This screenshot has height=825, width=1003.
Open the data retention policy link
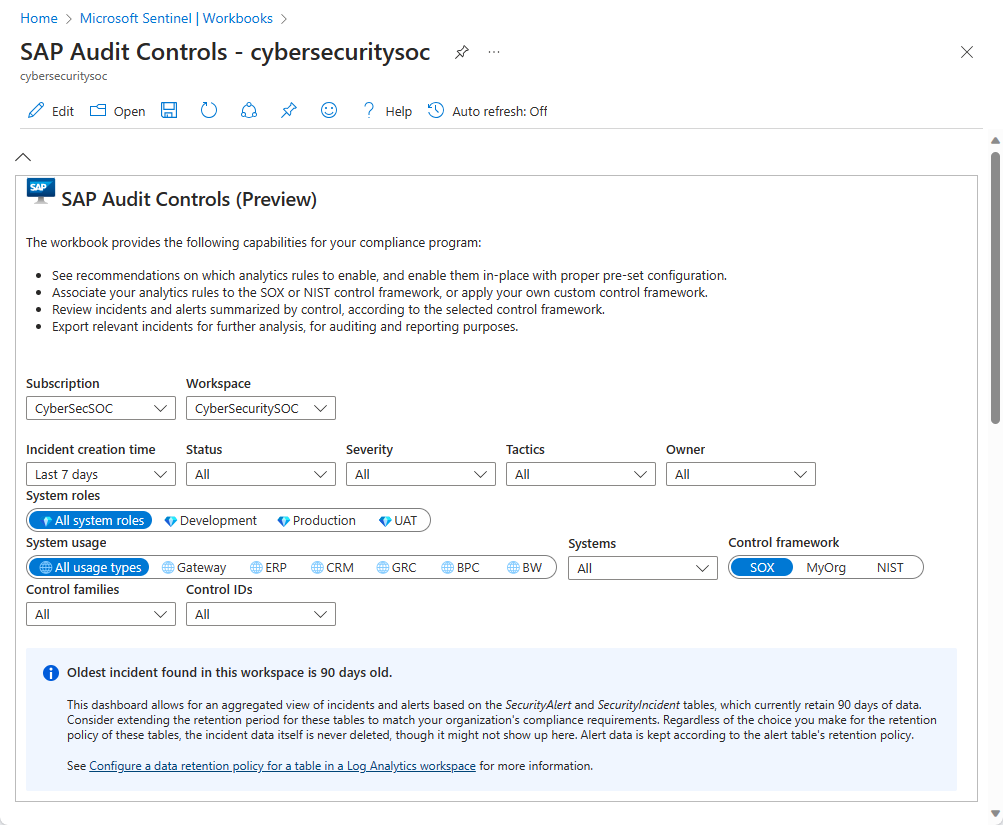(x=282, y=767)
